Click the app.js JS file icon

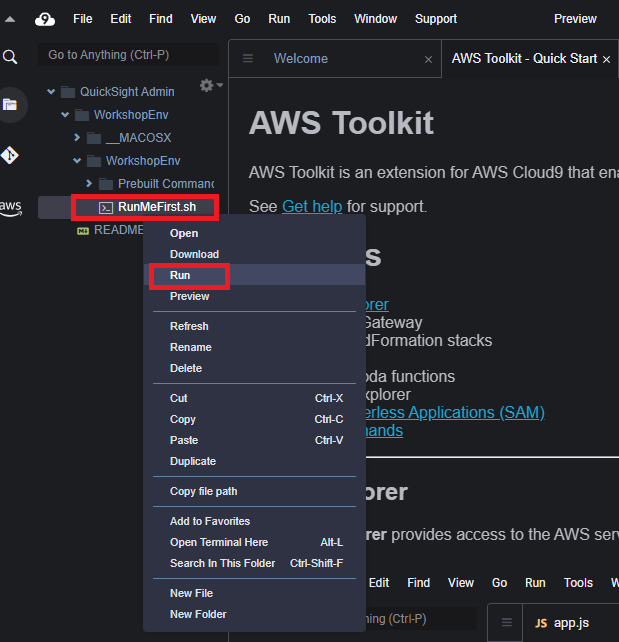pyautogui.click(x=541, y=623)
